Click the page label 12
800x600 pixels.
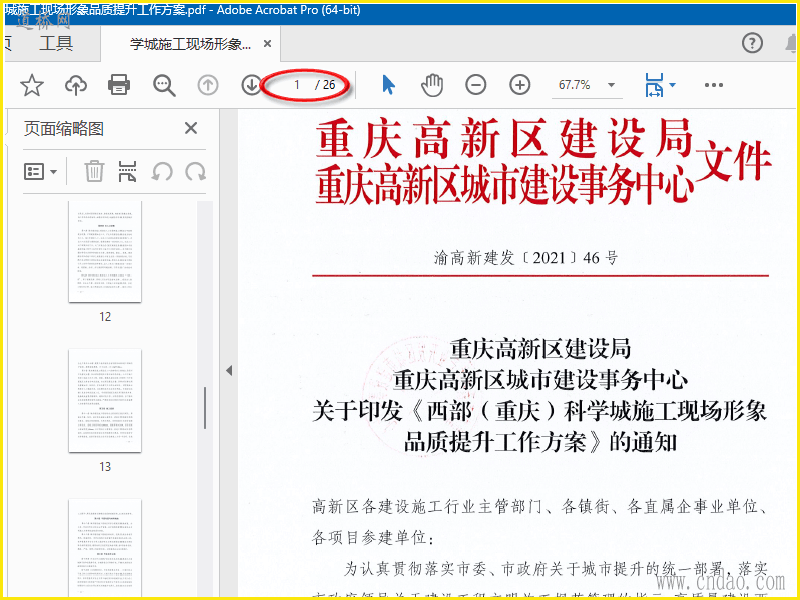[105, 317]
